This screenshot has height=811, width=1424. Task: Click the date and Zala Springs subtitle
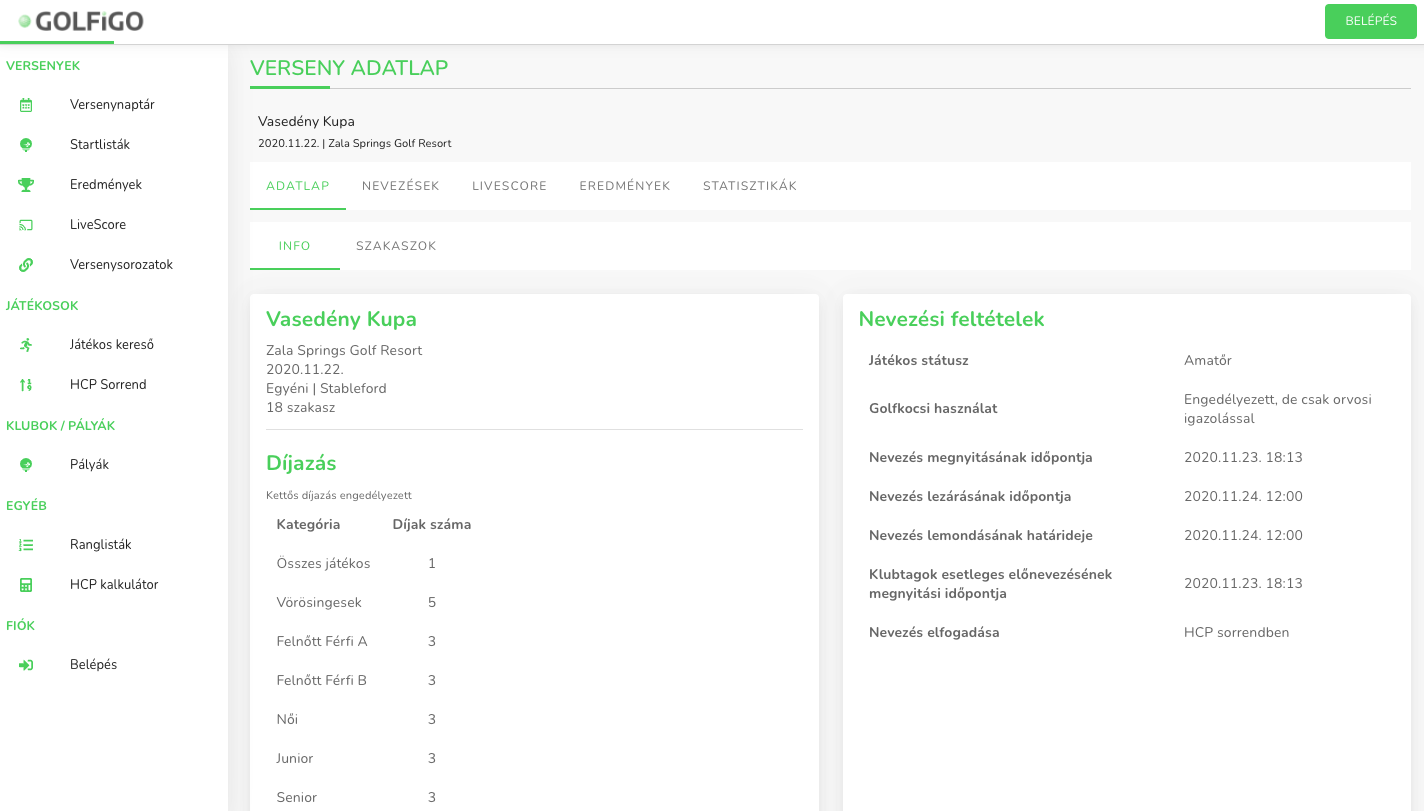point(355,144)
